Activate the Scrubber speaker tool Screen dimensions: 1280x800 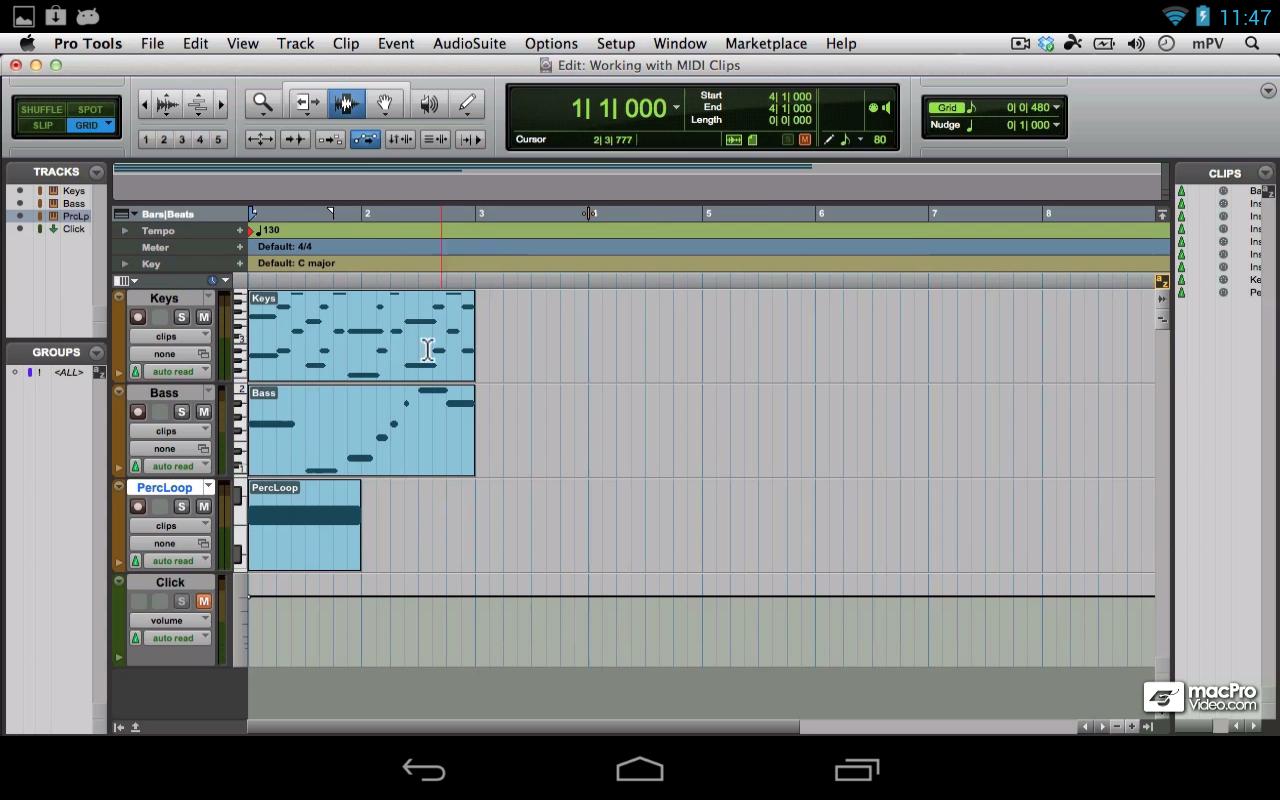coord(429,103)
